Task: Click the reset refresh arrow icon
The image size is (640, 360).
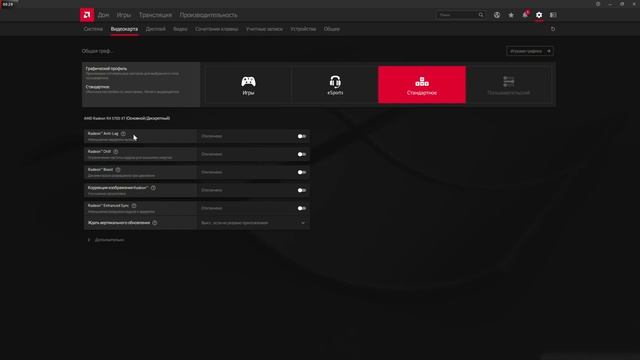Action: pyautogui.click(x=553, y=29)
